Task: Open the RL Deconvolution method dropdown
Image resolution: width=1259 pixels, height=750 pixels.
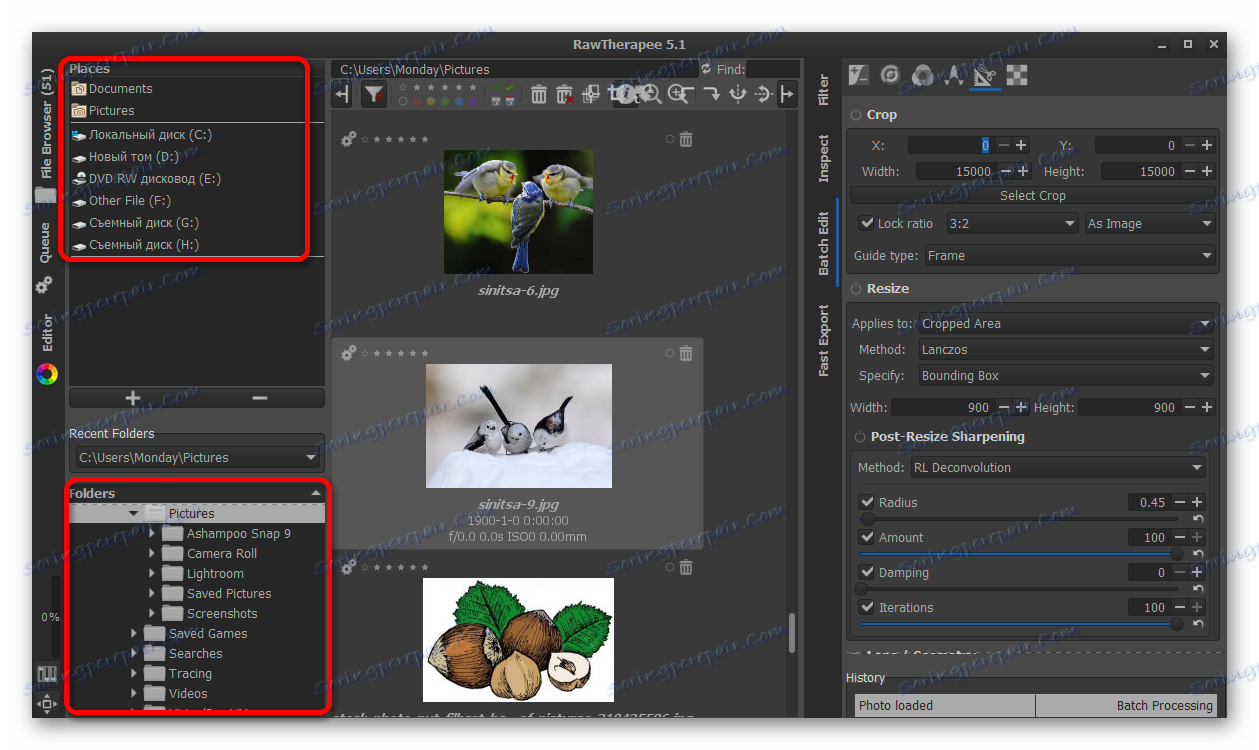Action: [x=1057, y=467]
